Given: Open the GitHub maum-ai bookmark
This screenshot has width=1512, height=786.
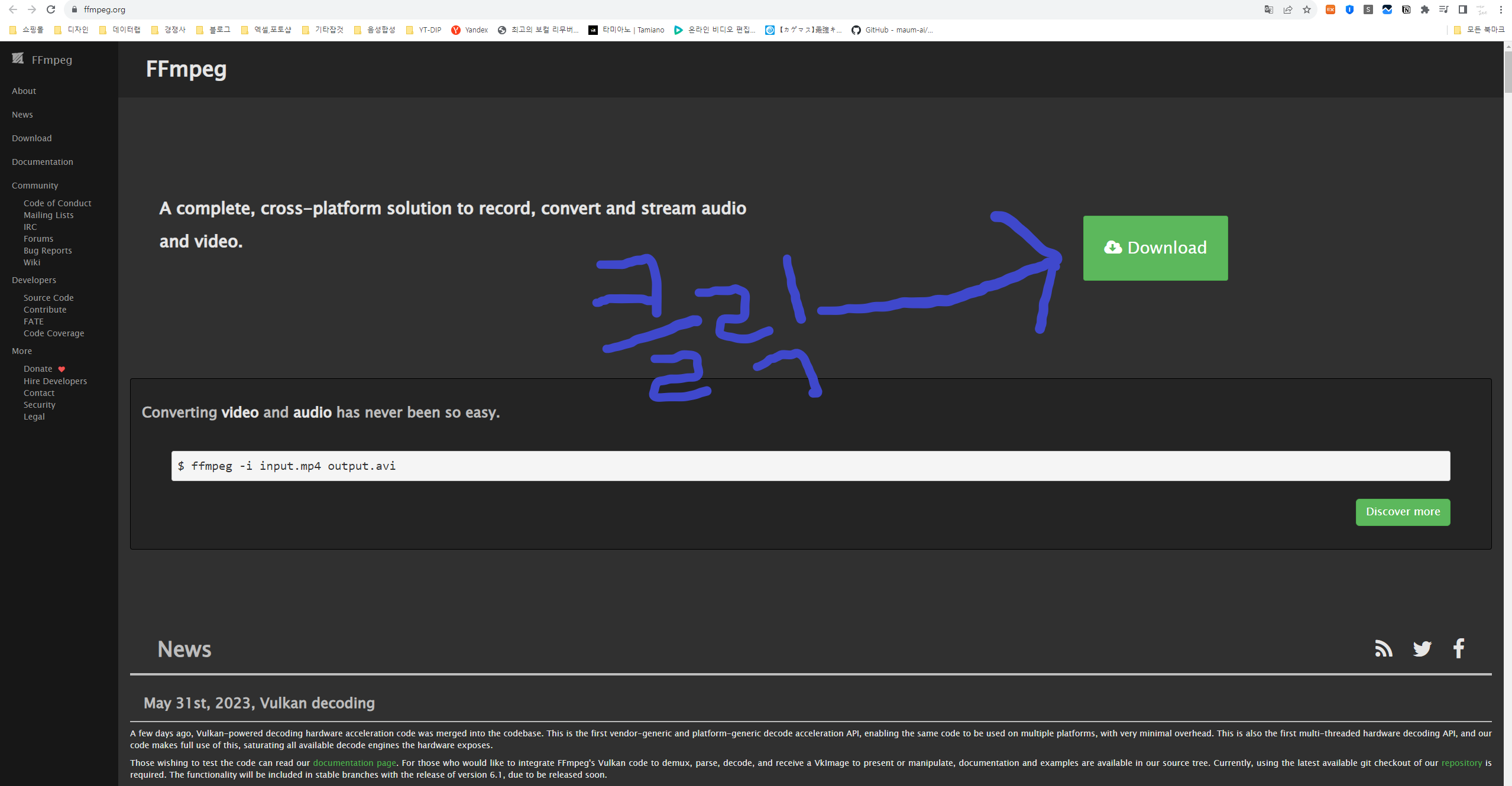Looking at the screenshot, I should click(x=893, y=30).
